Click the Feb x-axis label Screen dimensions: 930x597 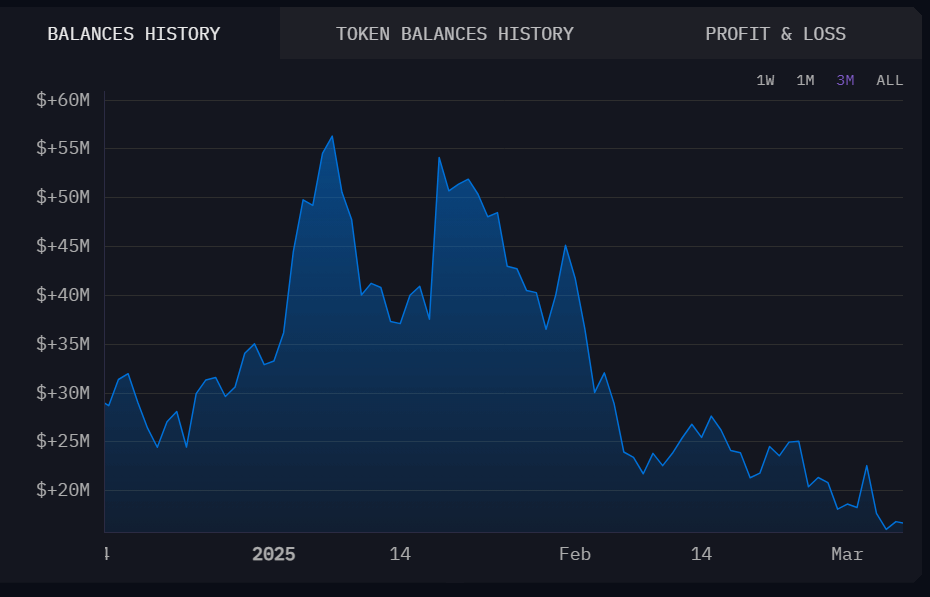[575, 554]
